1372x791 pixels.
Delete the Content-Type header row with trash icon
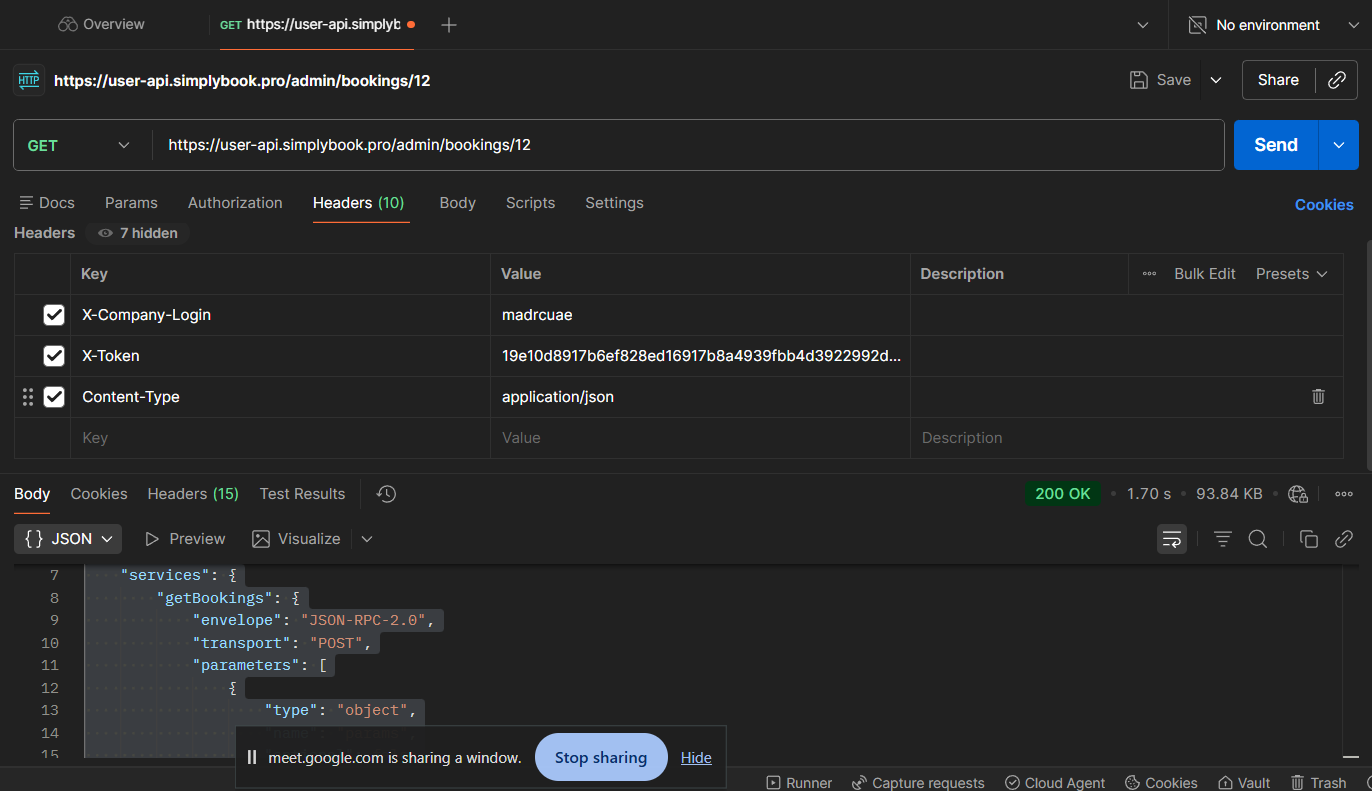click(1318, 397)
